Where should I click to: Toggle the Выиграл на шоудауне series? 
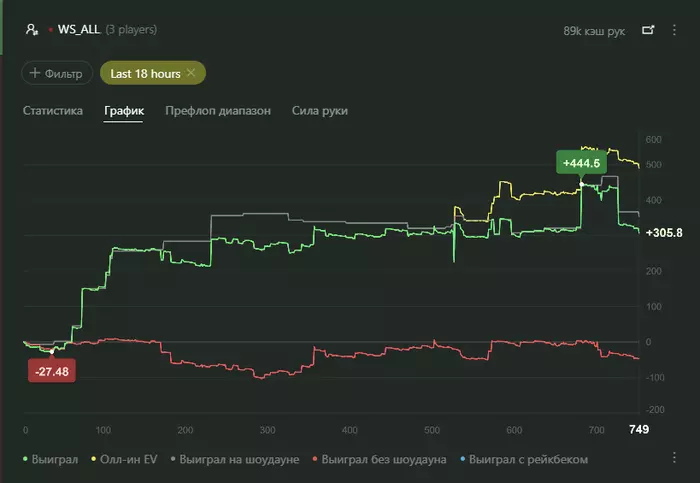[x=235, y=459]
